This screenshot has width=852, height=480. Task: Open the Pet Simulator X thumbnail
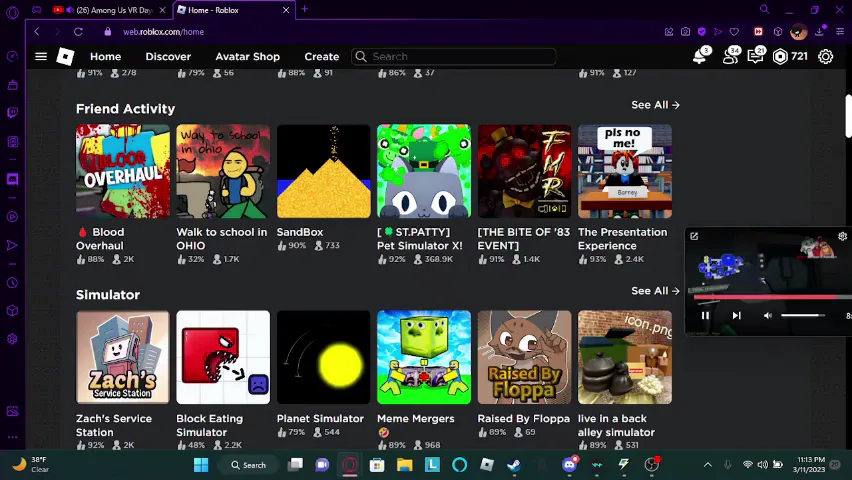(424, 171)
